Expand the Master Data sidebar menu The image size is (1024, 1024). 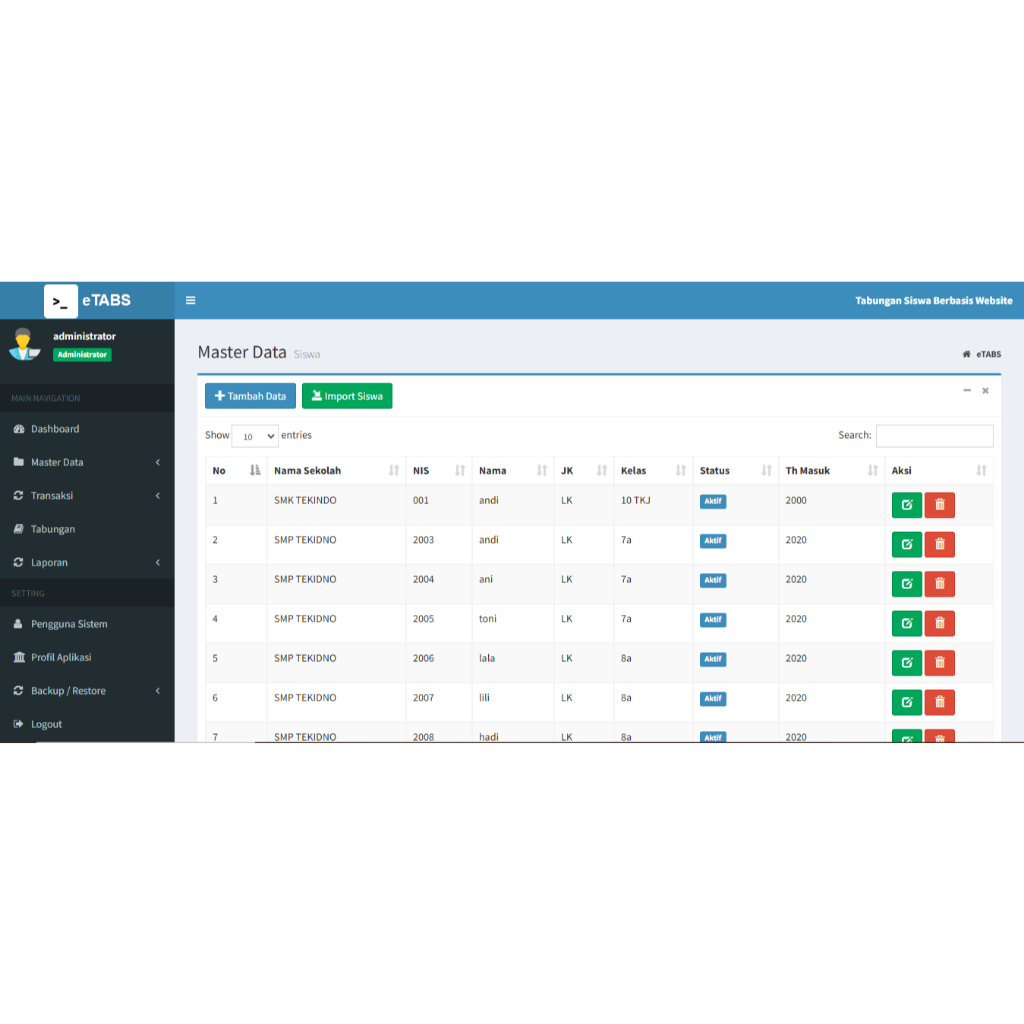87,462
